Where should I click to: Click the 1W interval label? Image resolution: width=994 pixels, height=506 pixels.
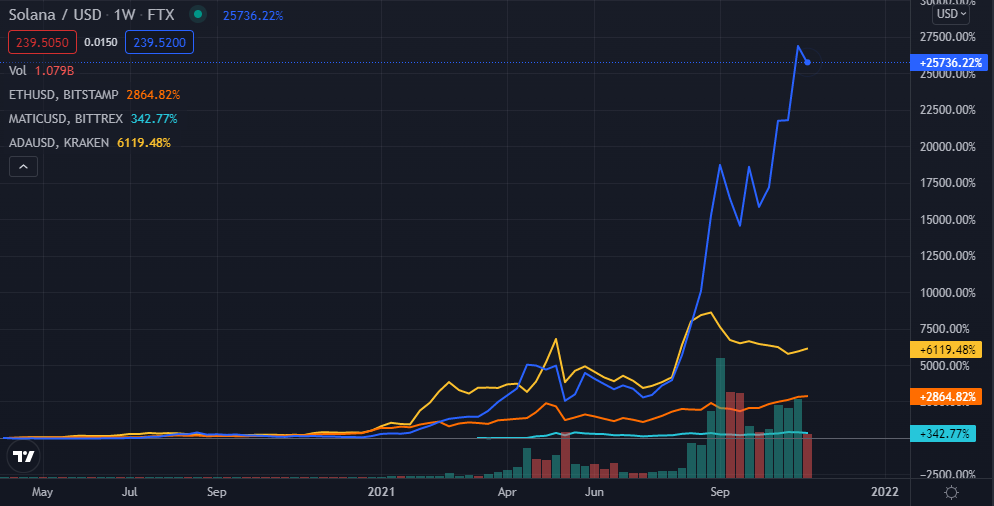[x=124, y=15]
